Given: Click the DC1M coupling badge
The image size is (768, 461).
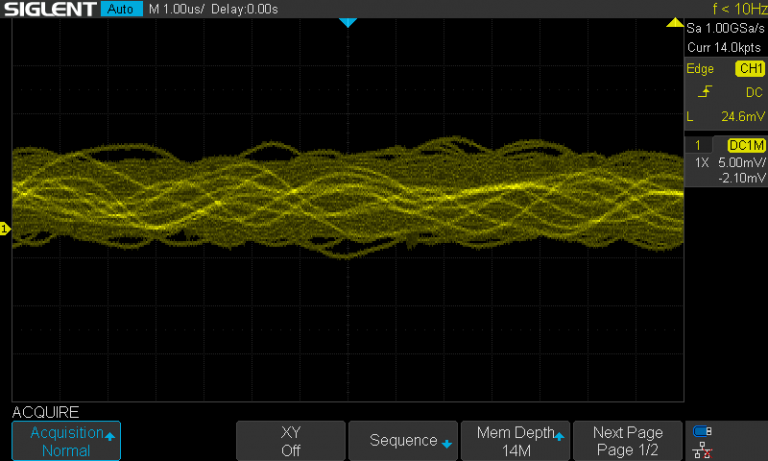Looking at the screenshot, I should [746, 146].
